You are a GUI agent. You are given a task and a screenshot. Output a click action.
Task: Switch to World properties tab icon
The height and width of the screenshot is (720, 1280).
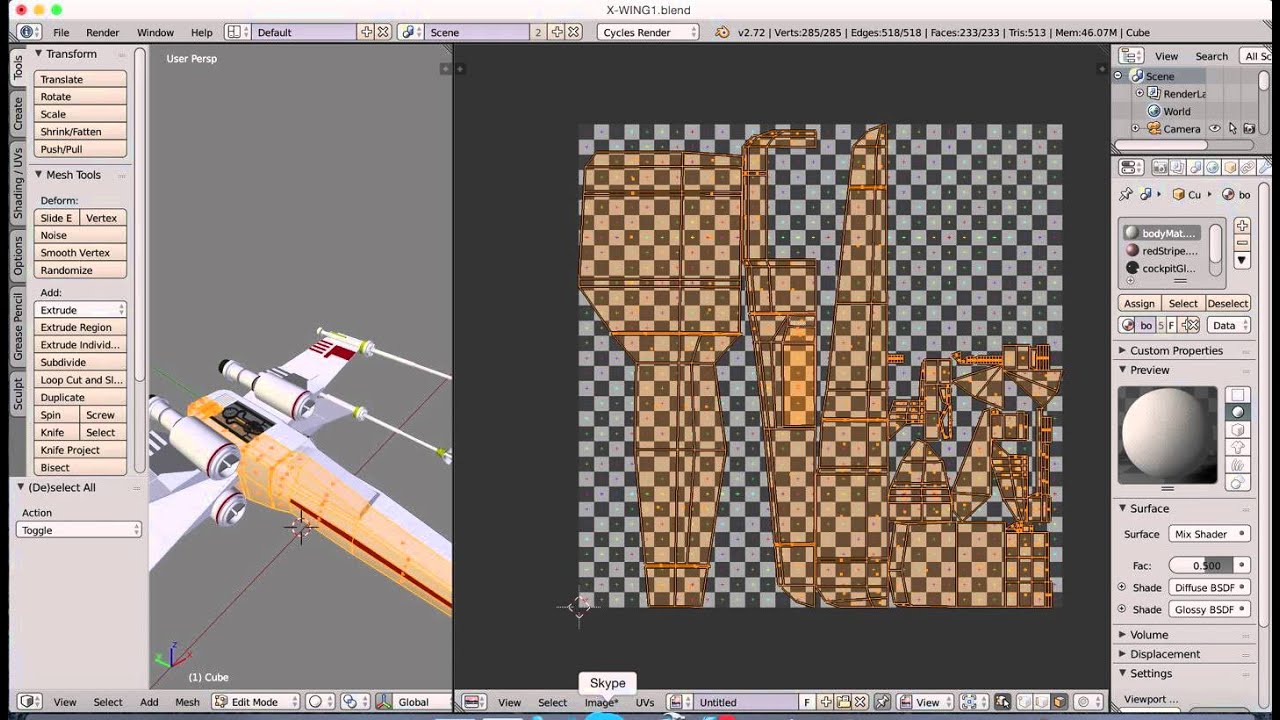pos(1213,168)
